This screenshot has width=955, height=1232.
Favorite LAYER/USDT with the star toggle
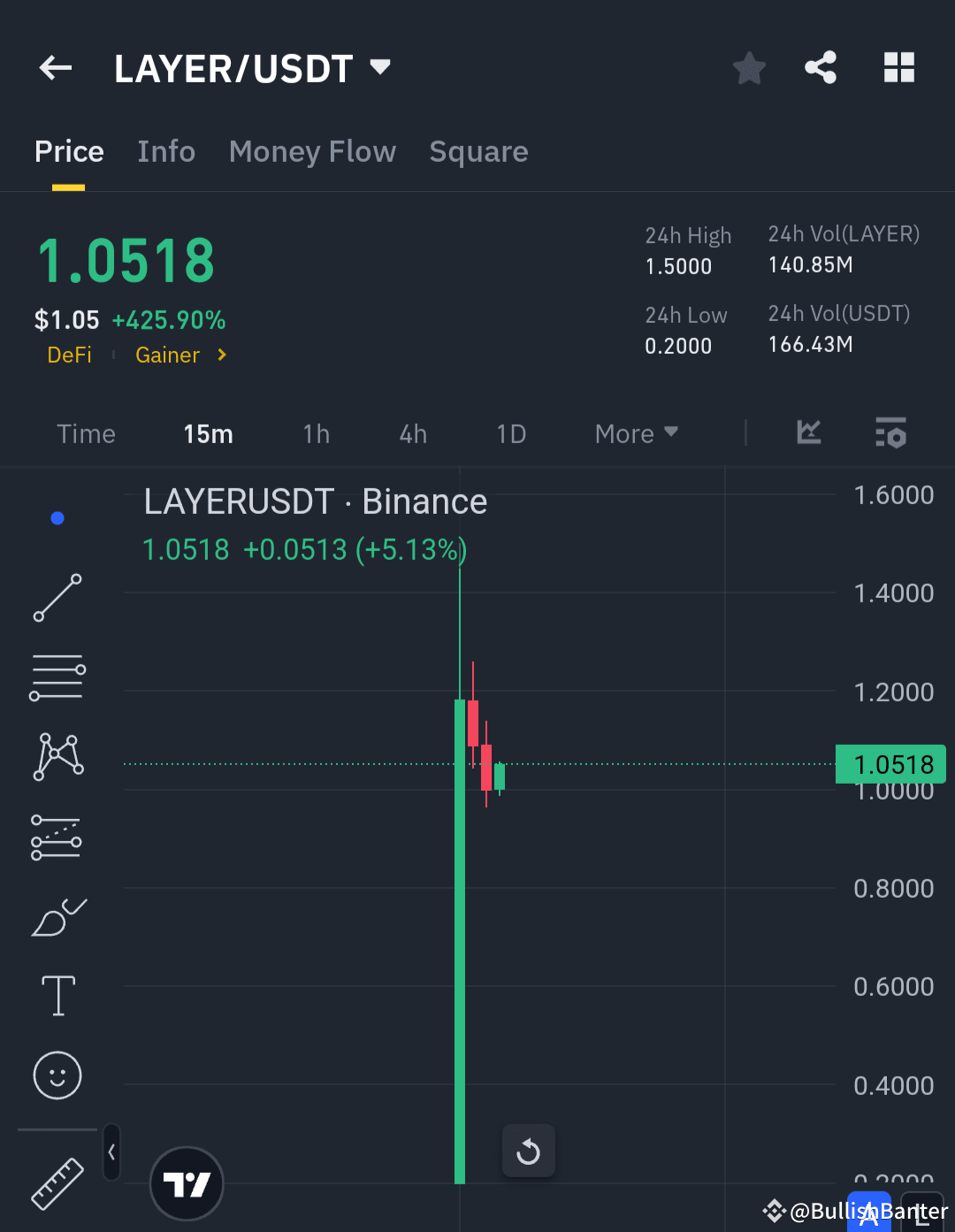point(749,67)
